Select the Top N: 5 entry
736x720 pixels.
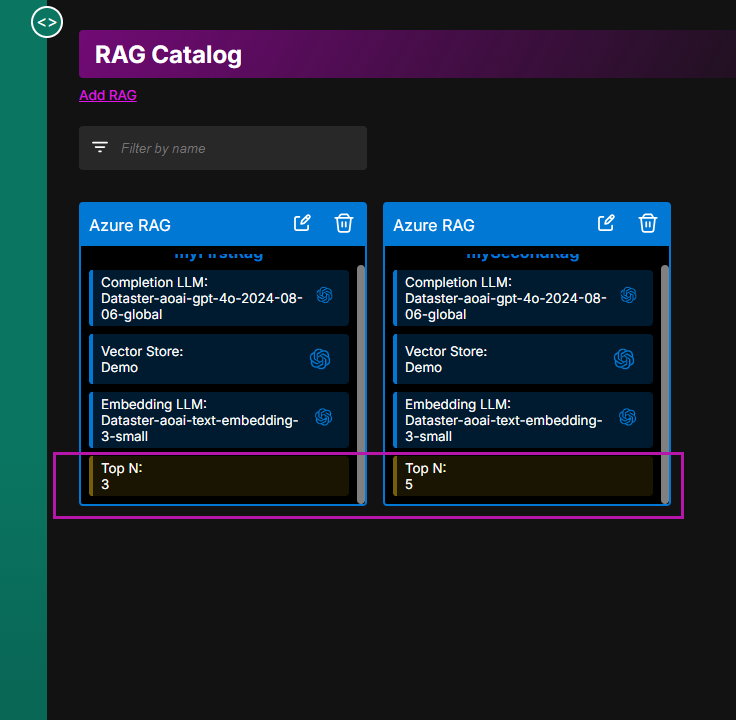coord(523,476)
